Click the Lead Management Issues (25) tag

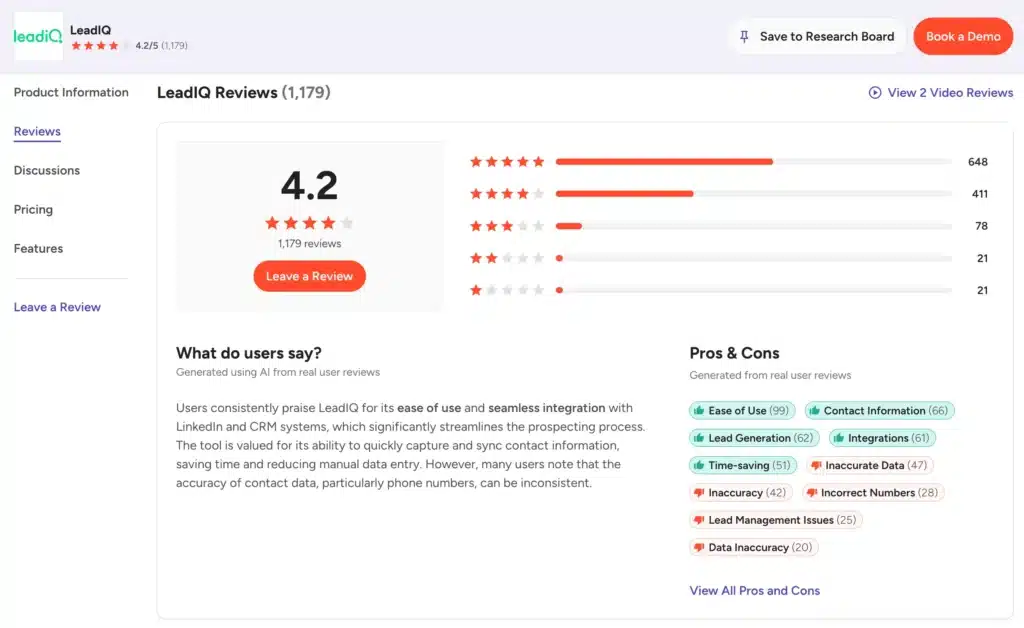pyautogui.click(x=776, y=520)
